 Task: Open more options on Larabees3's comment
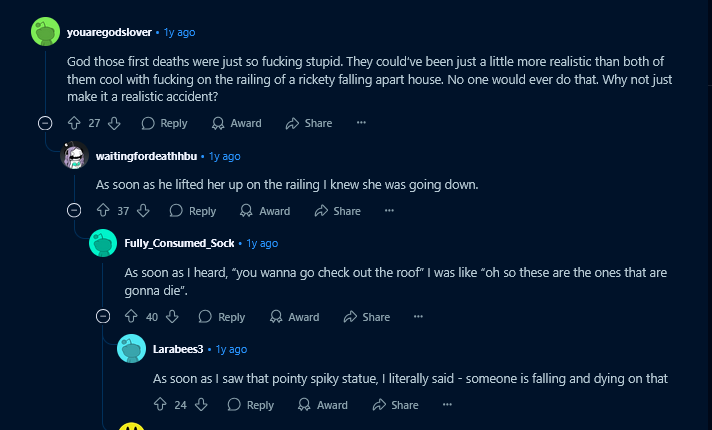point(447,405)
